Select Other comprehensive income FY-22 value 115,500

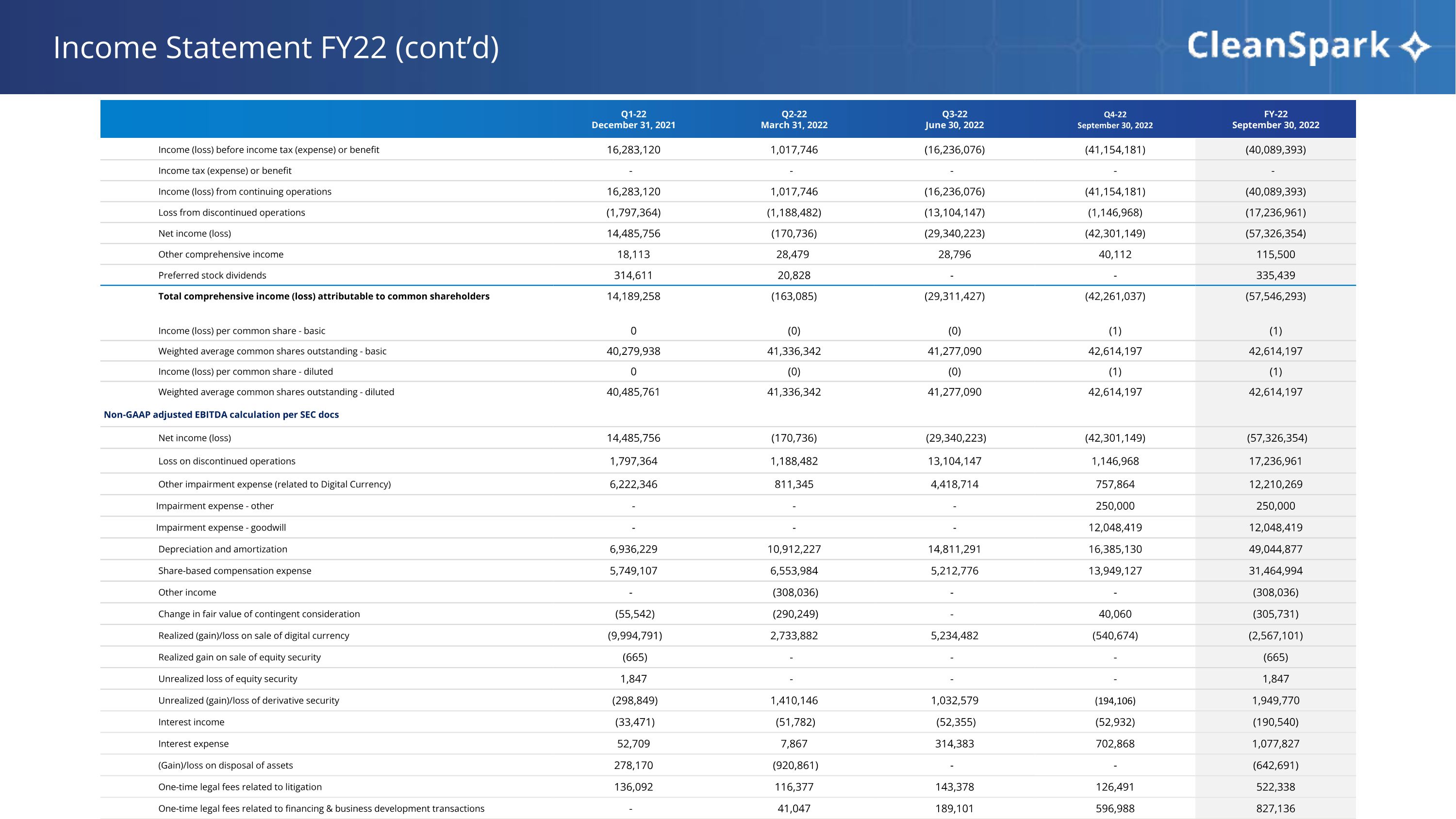[1275, 254]
